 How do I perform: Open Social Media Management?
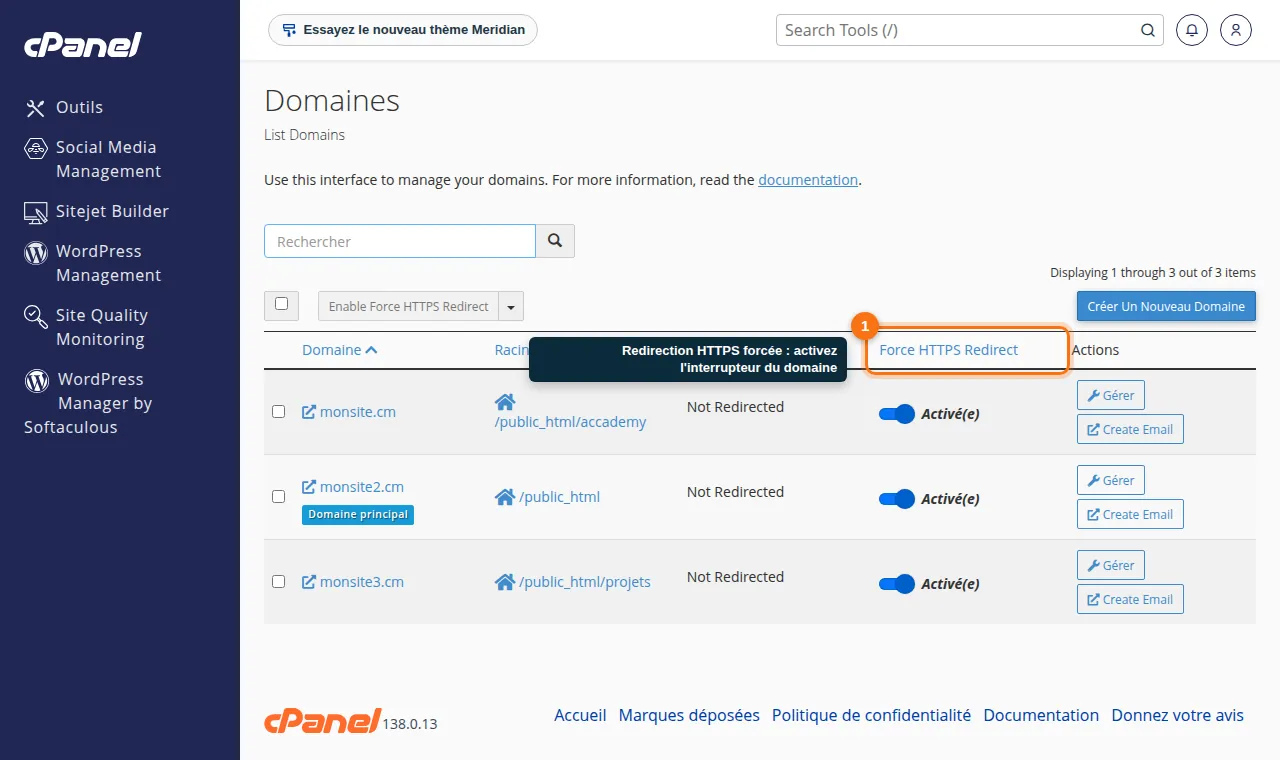tap(92, 159)
